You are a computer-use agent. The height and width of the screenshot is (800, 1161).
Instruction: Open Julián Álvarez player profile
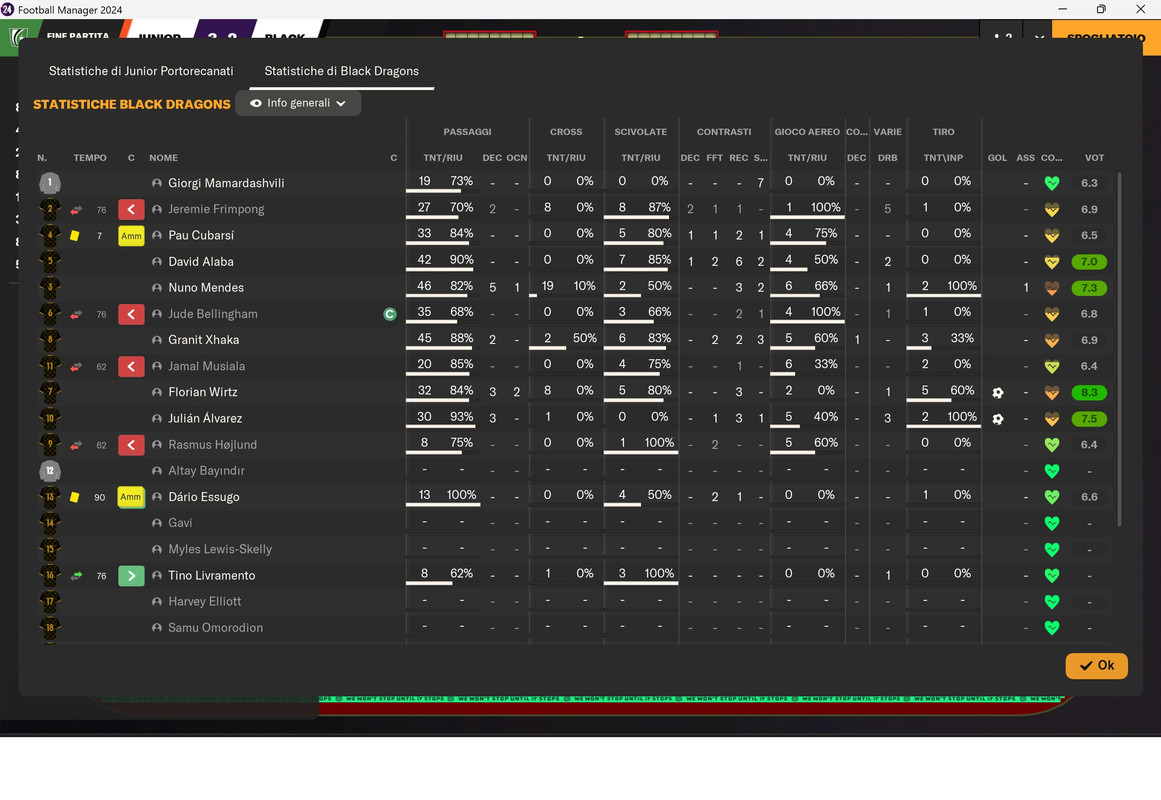coord(205,419)
